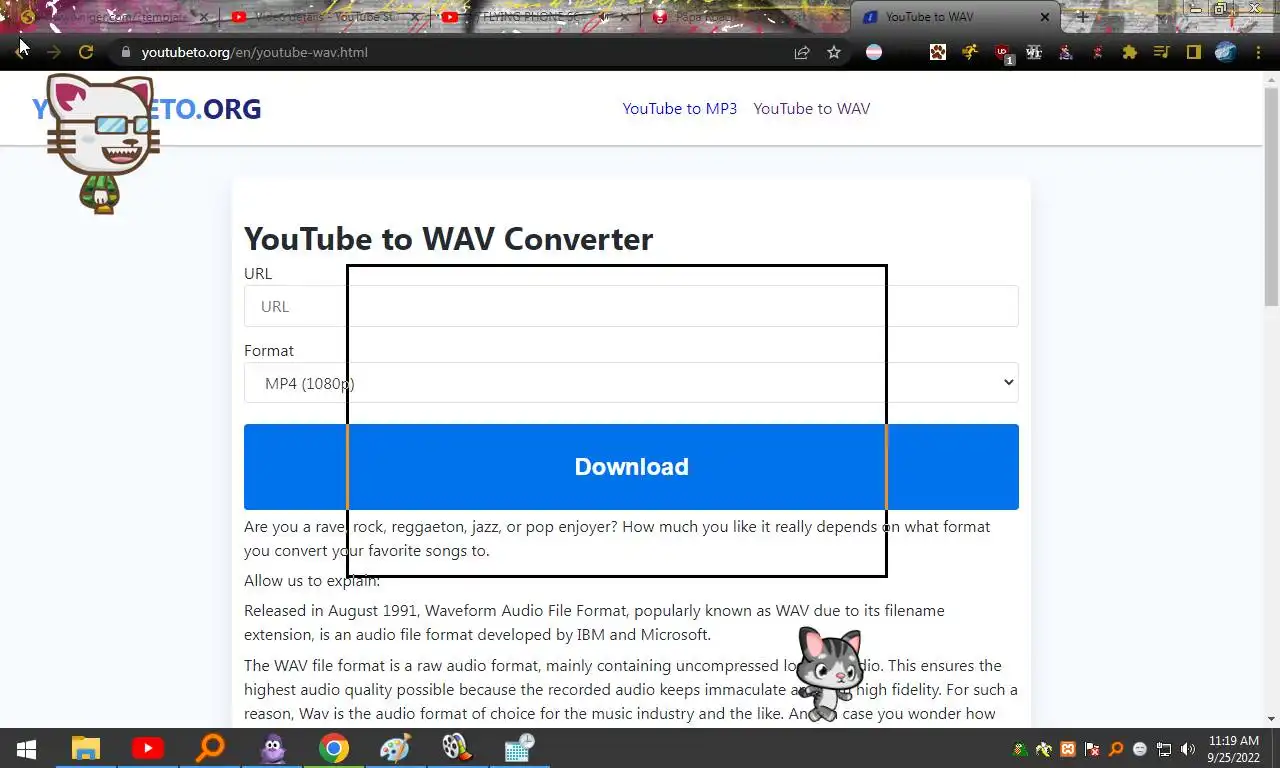Open the yellow running figure extension
The width and height of the screenshot is (1280, 768).
pos(970,52)
